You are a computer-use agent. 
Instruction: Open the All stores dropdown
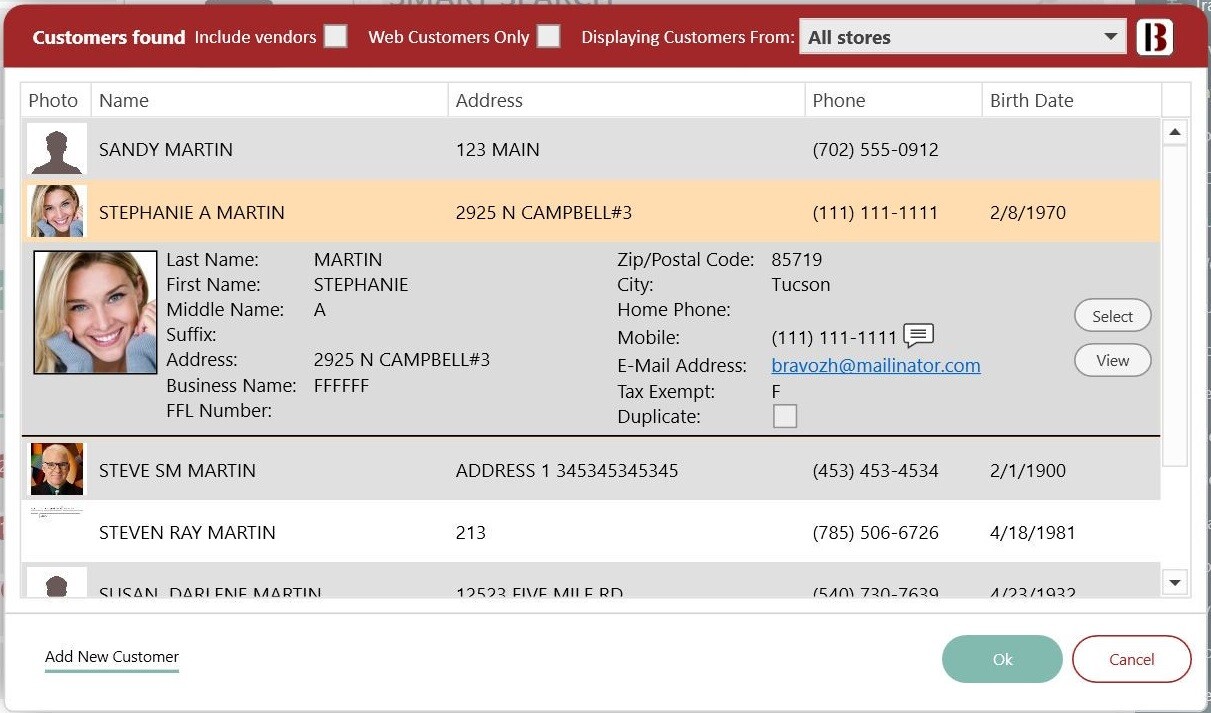pos(962,37)
